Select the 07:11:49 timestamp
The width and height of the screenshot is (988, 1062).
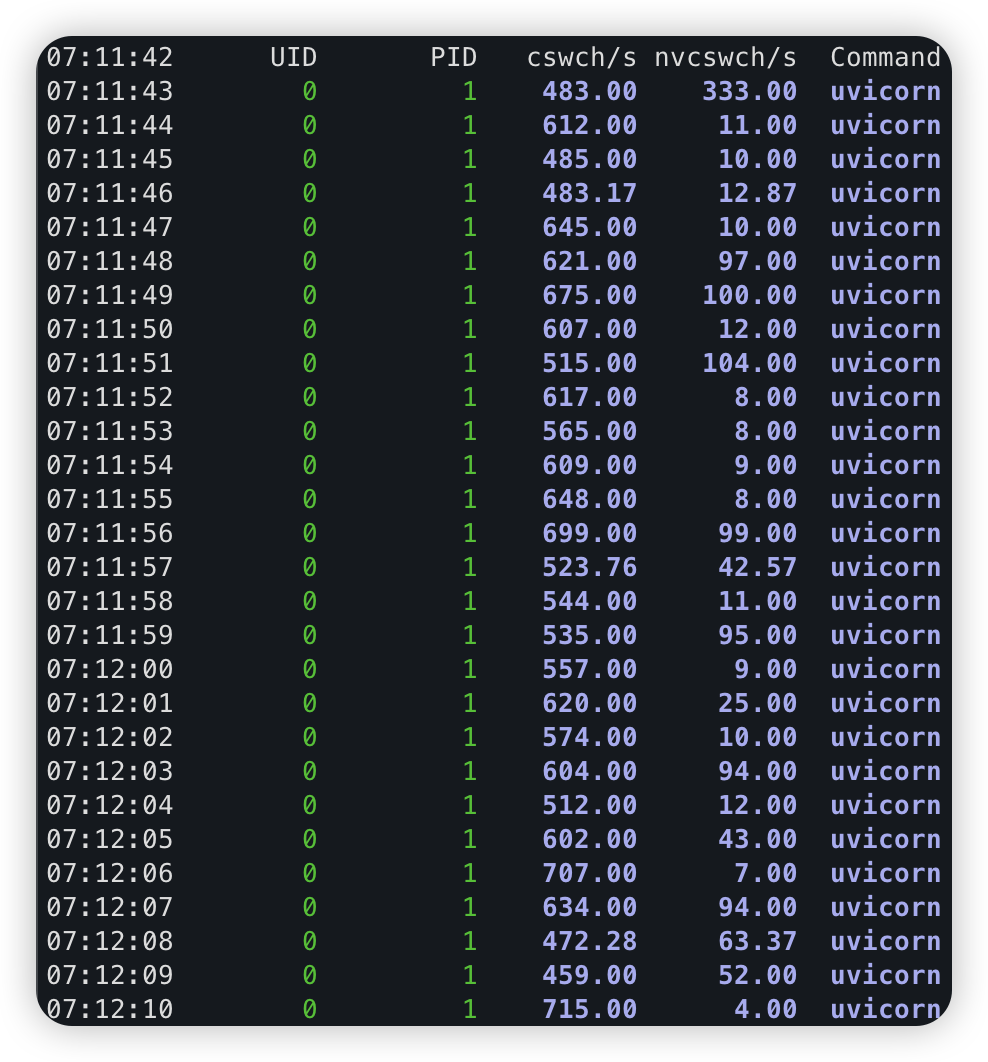110,296
